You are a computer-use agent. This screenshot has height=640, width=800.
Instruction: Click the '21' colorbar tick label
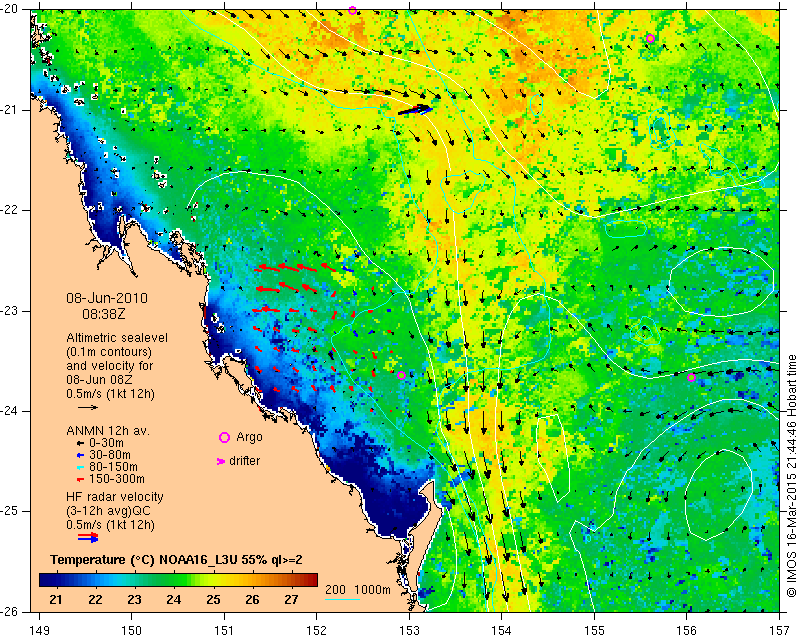coord(56,600)
